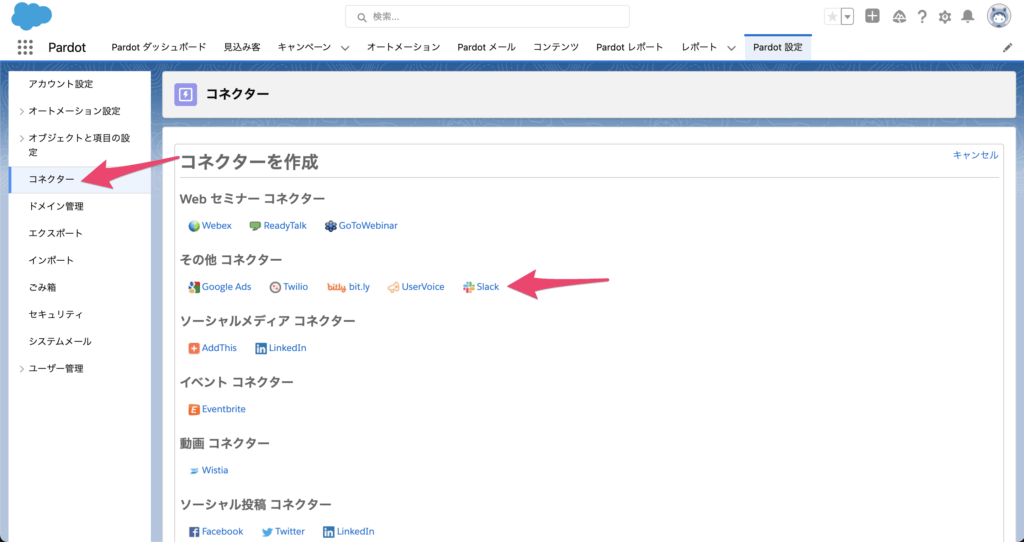Click the LinkedIn icon under social media connectors
This screenshot has height=542, width=1024.
tap(261, 349)
